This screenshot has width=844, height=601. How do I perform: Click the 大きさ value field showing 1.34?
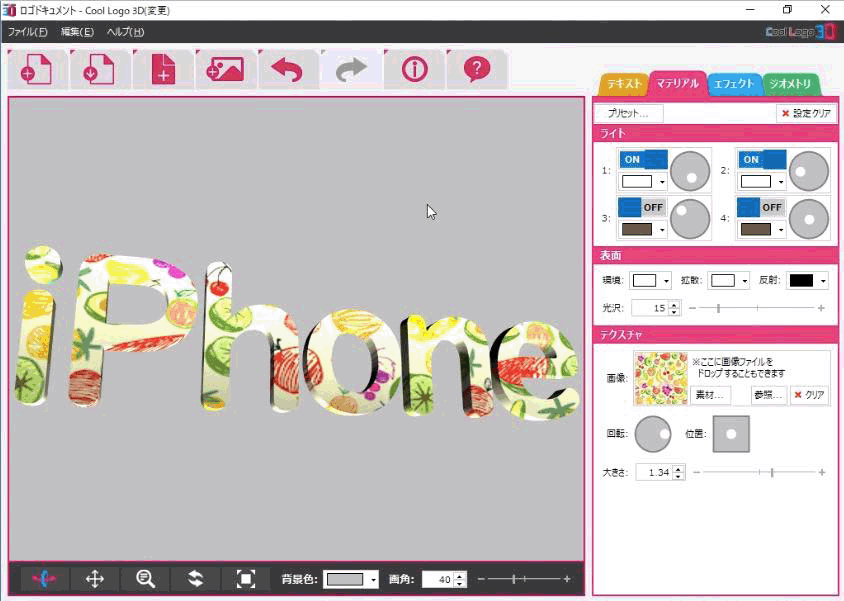655,472
